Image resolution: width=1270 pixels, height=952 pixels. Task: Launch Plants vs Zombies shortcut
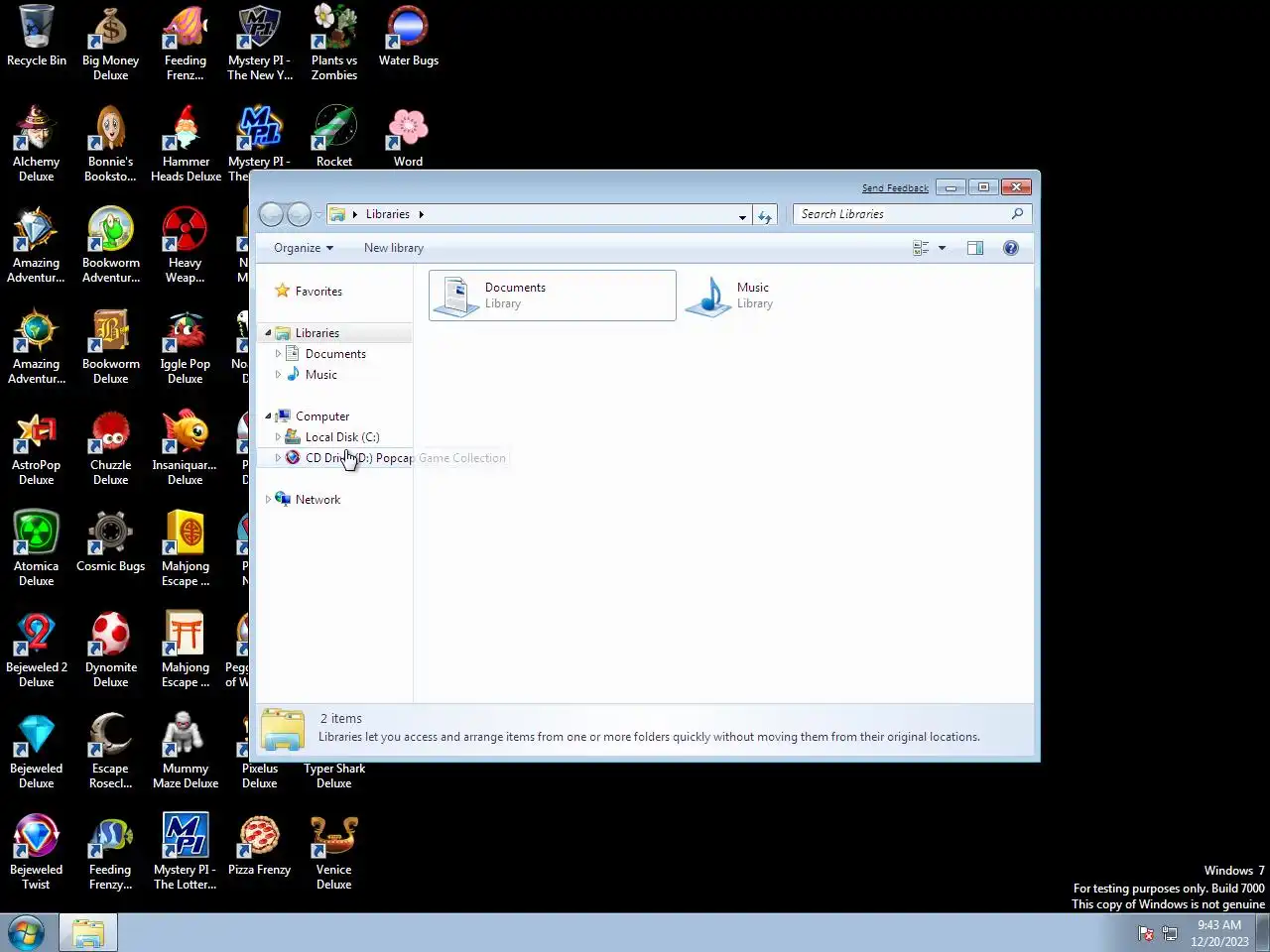click(x=334, y=43)
